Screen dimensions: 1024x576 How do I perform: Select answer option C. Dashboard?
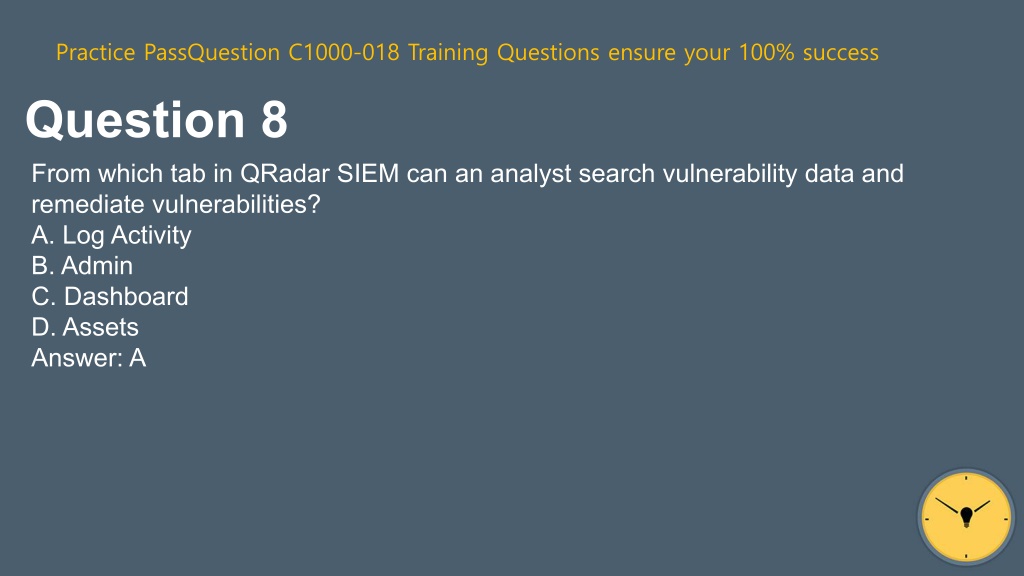coord(110,296)
